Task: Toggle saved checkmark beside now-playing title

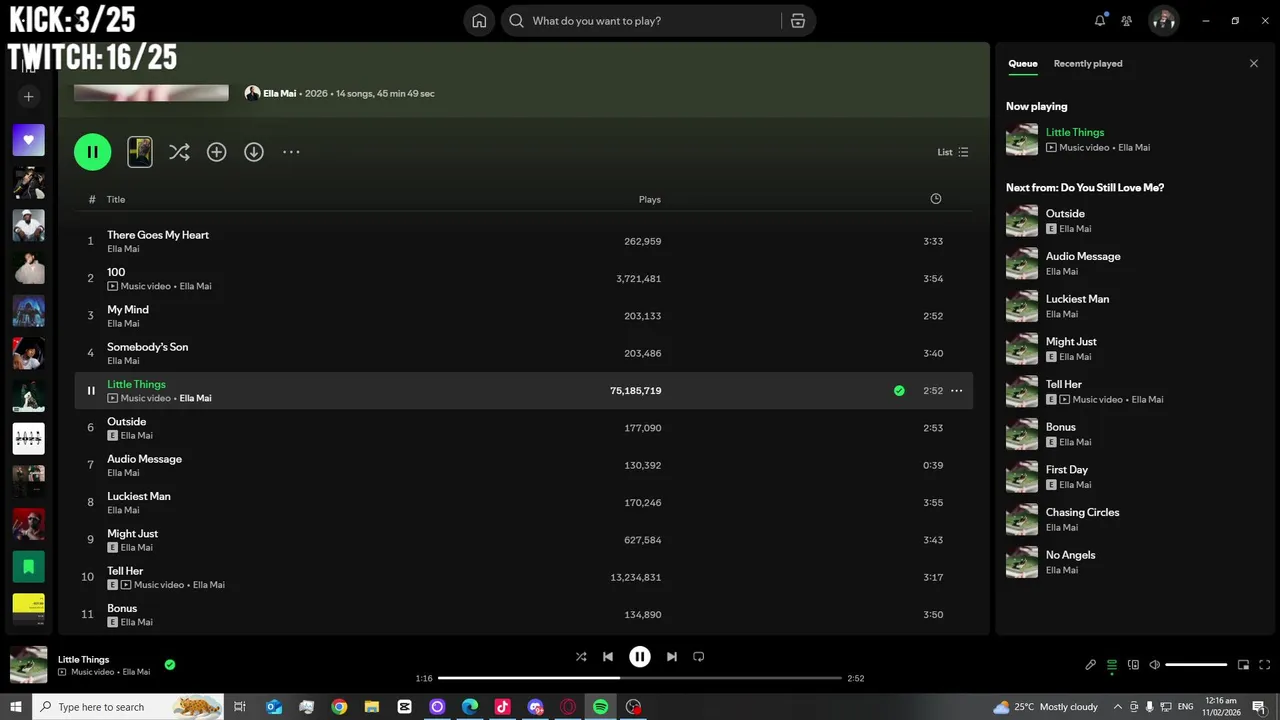Action: [170, 664]
